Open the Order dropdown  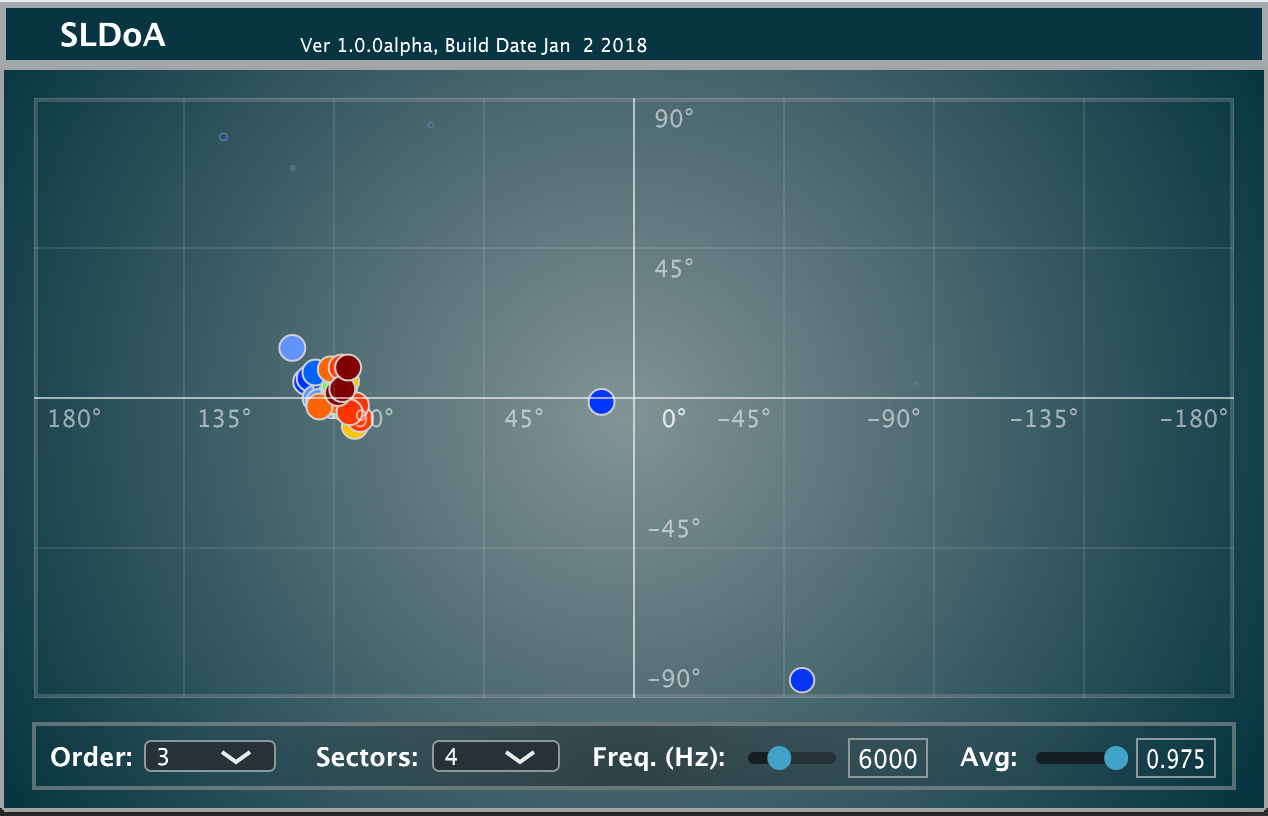(x=209, y=757)
